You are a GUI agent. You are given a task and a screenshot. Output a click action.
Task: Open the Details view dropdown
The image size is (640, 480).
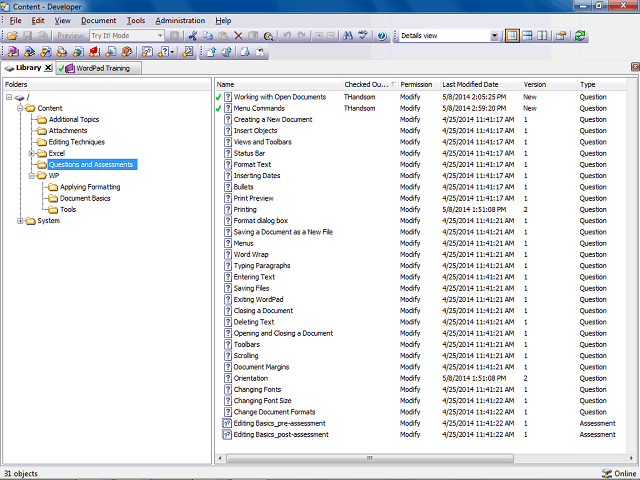tap(494, 36)
